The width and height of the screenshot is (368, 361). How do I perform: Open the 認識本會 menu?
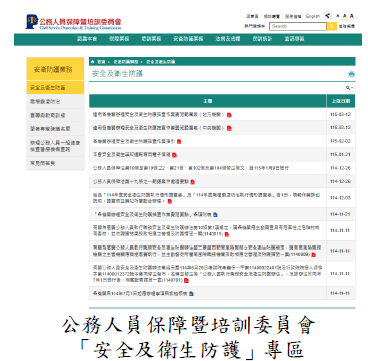tap(87, 39)
